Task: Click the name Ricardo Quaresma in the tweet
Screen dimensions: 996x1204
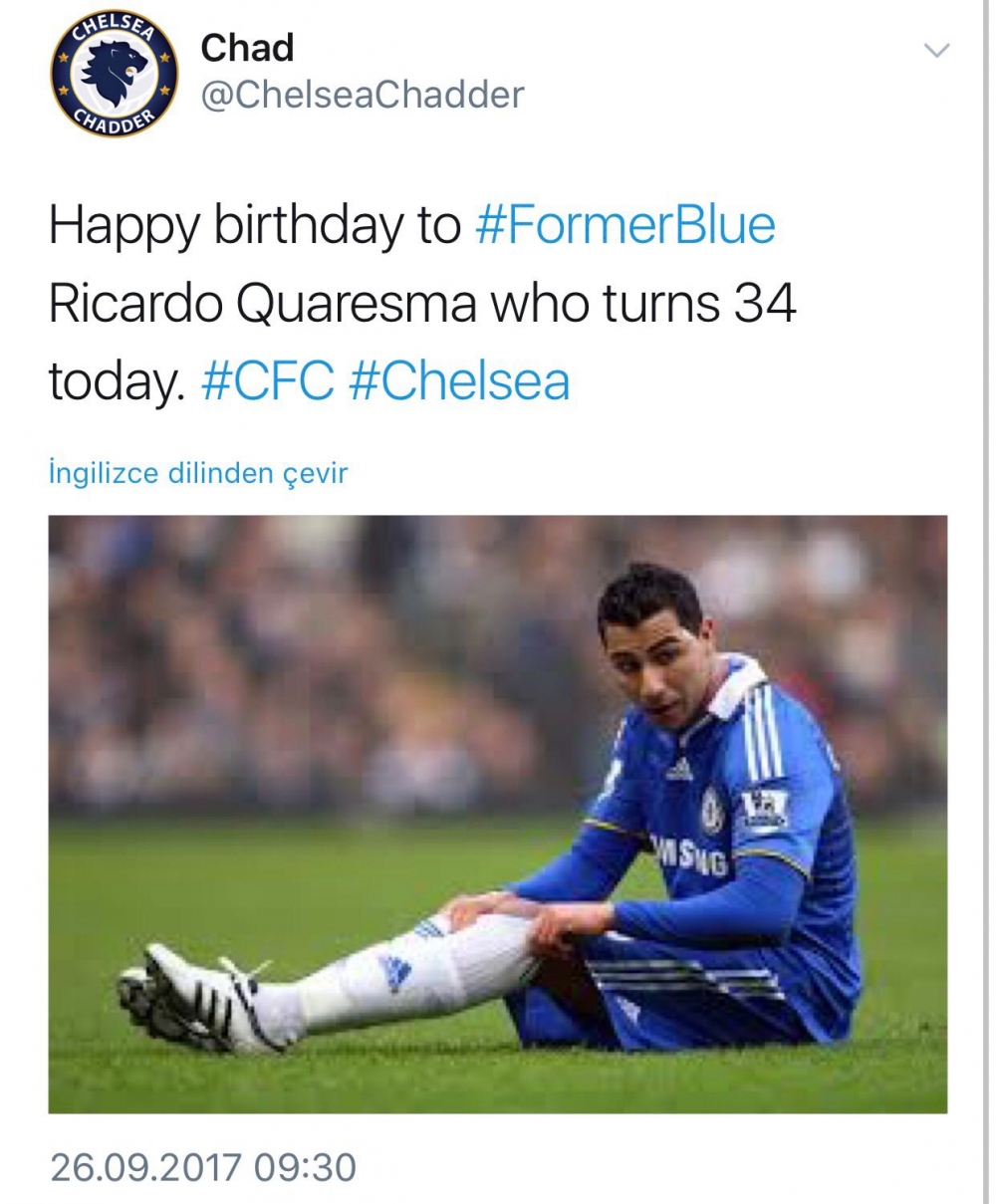Action: tap(255, 304)
